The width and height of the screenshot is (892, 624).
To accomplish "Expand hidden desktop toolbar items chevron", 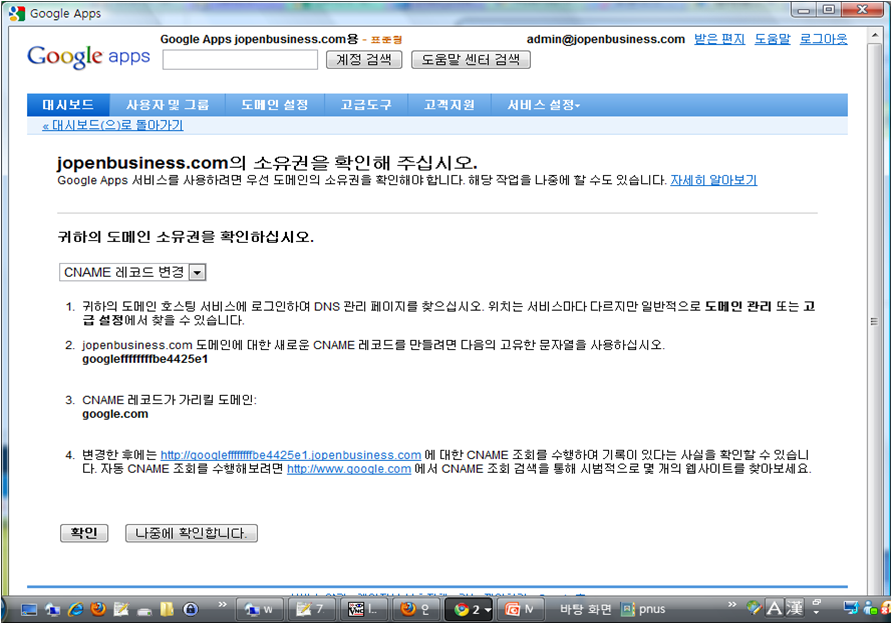I will (x=732, y=604).
